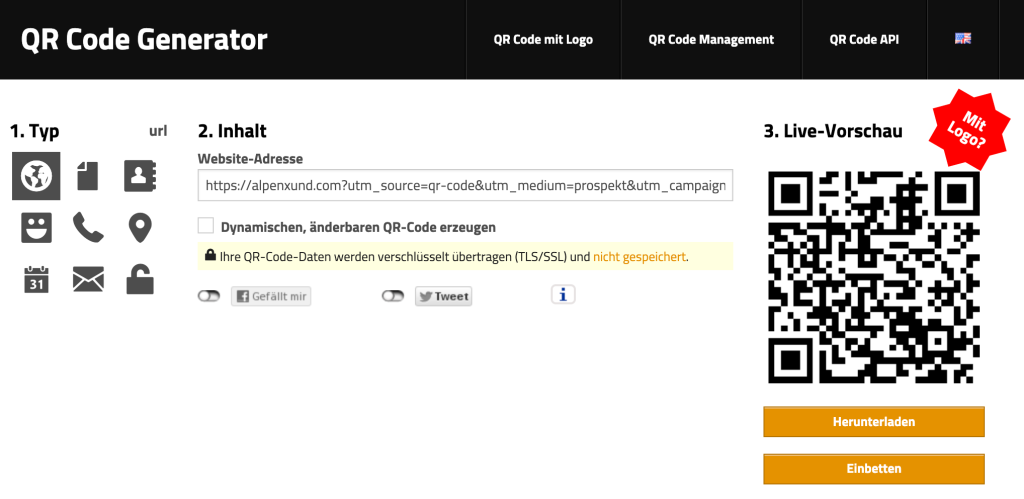Toggle the Twitter Tweet switch

(393, 296)
